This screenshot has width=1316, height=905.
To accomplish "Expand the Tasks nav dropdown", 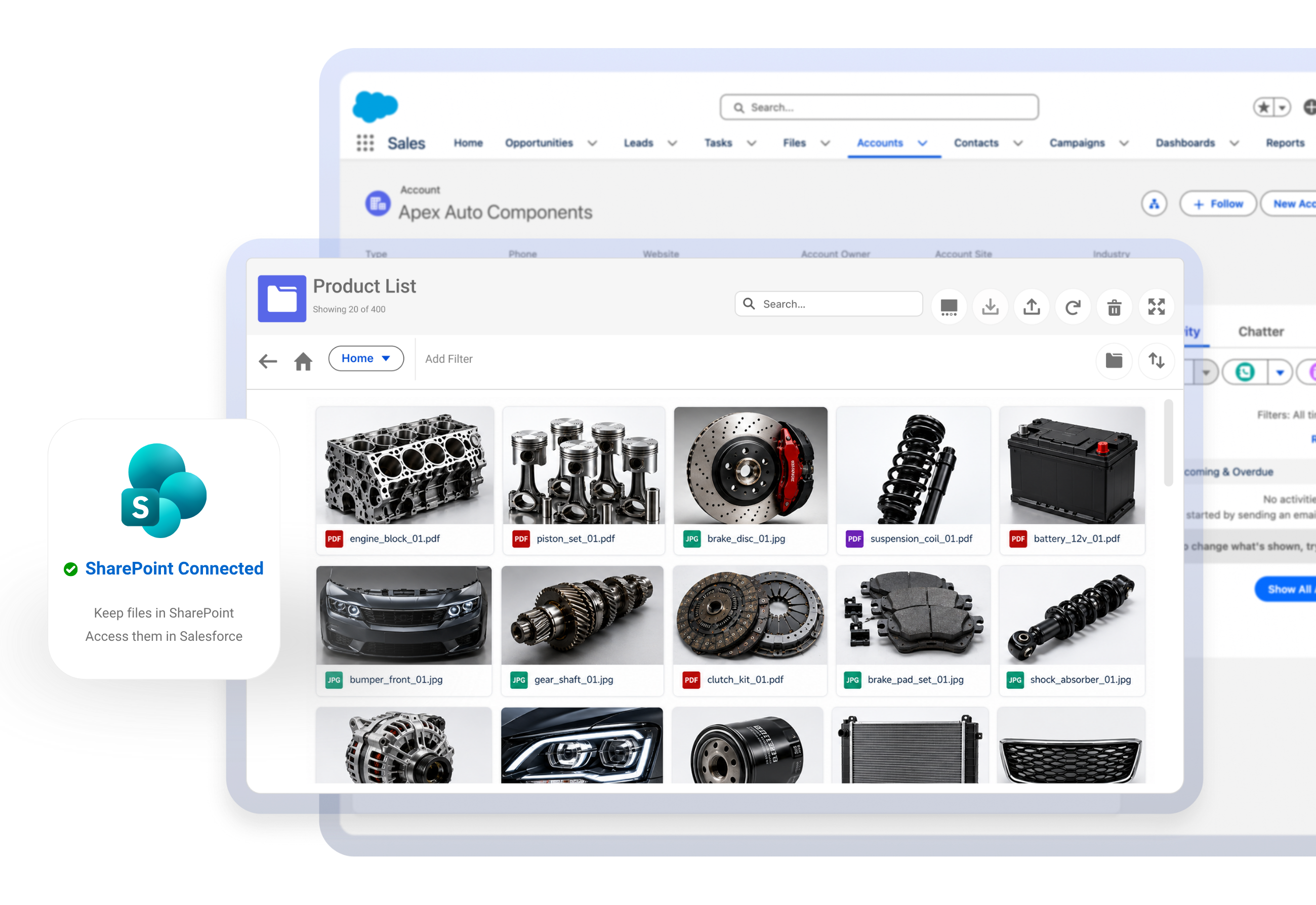I will [x=751, y=143].
